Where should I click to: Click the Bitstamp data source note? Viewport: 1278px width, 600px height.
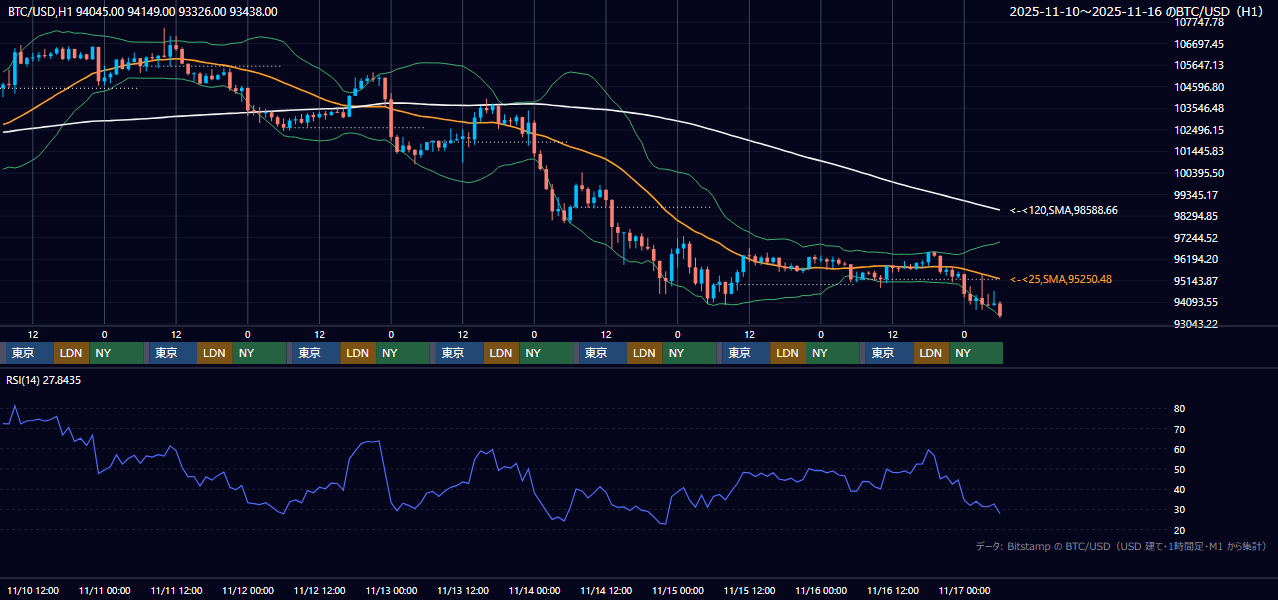(x=1121, y=546)
